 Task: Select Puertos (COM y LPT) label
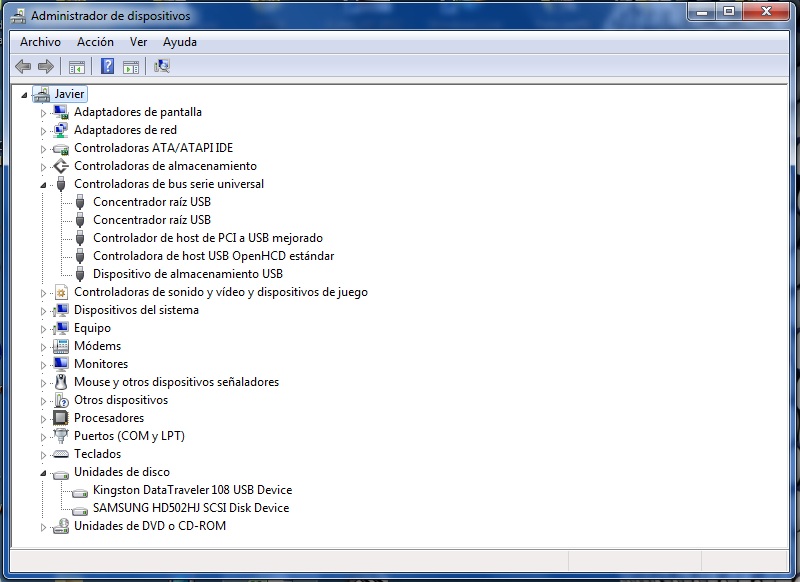(x=129, y=436)
